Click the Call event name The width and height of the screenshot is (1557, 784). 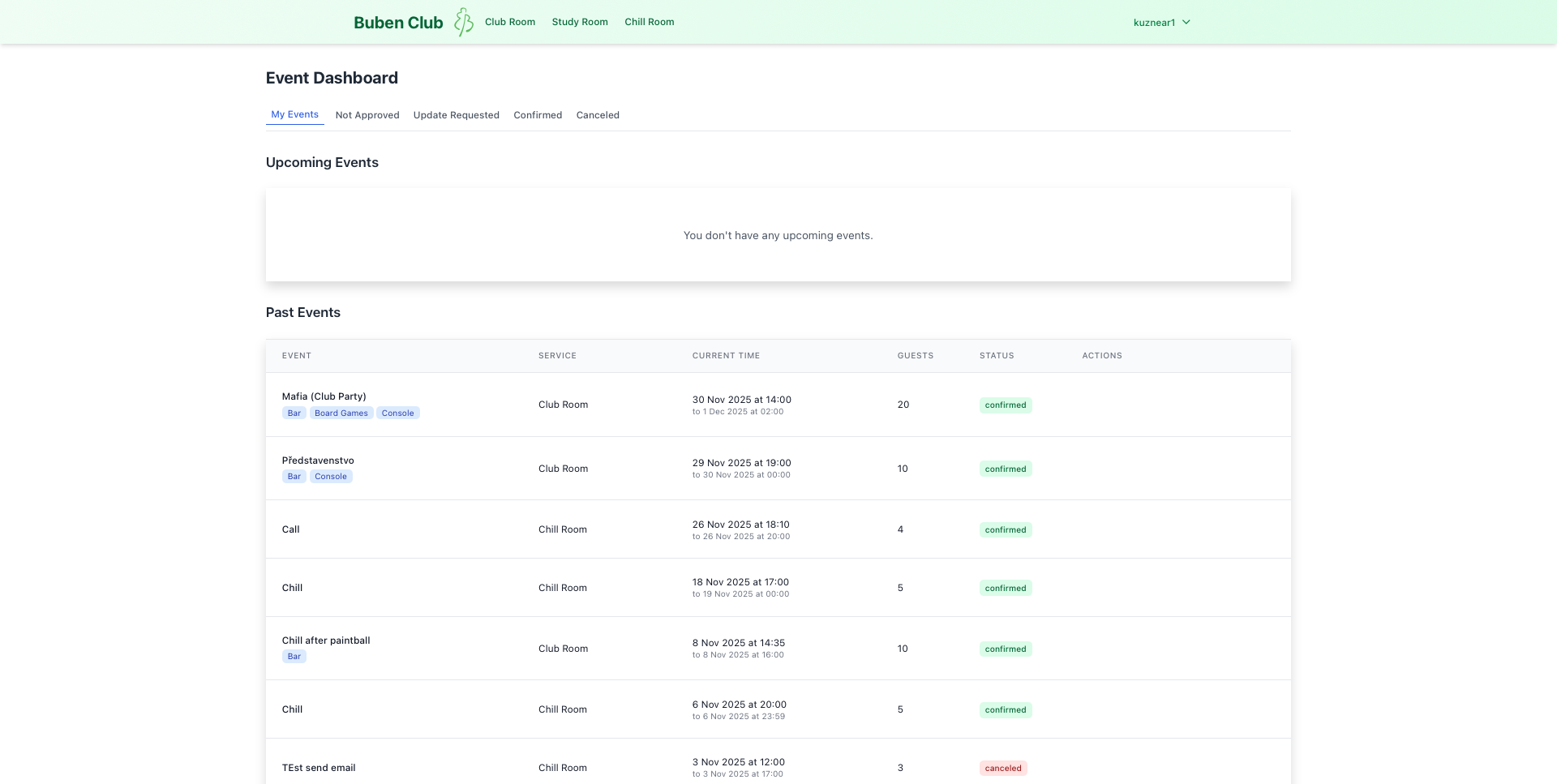290,529
